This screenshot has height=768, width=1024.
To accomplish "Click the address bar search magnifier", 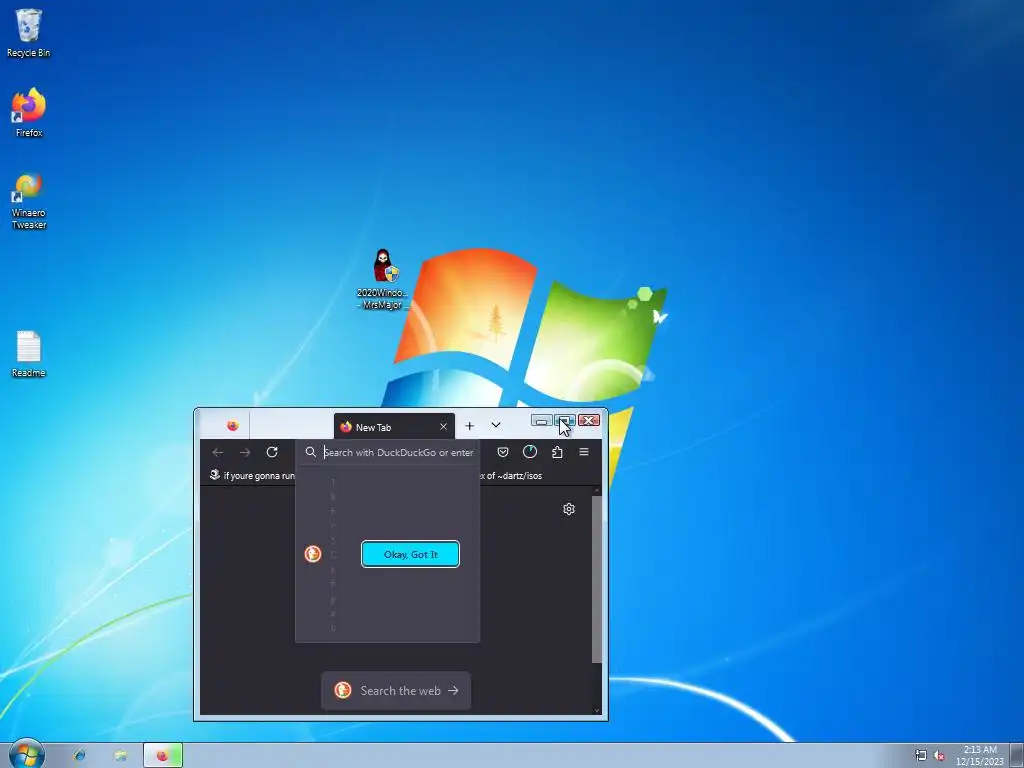I will pyautogui.click(x=311, y=452).
